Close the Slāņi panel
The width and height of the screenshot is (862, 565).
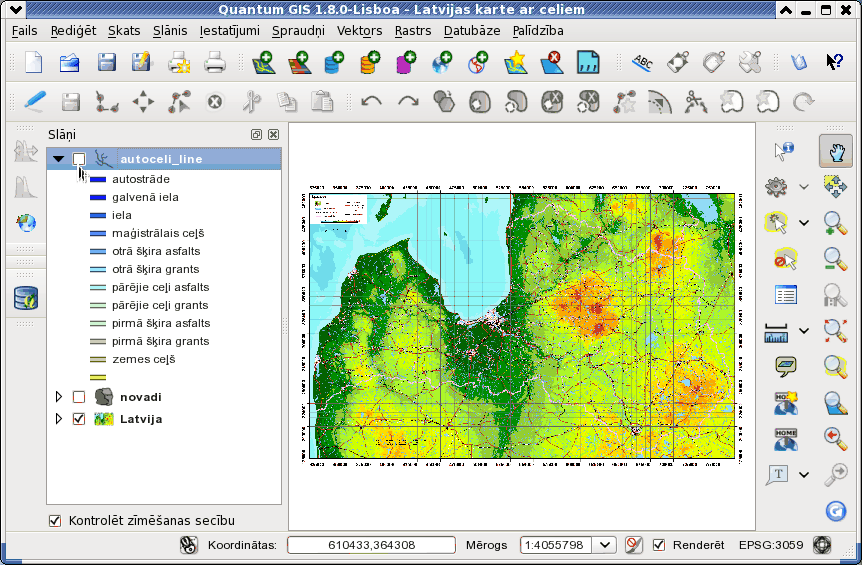click(273, 135)
